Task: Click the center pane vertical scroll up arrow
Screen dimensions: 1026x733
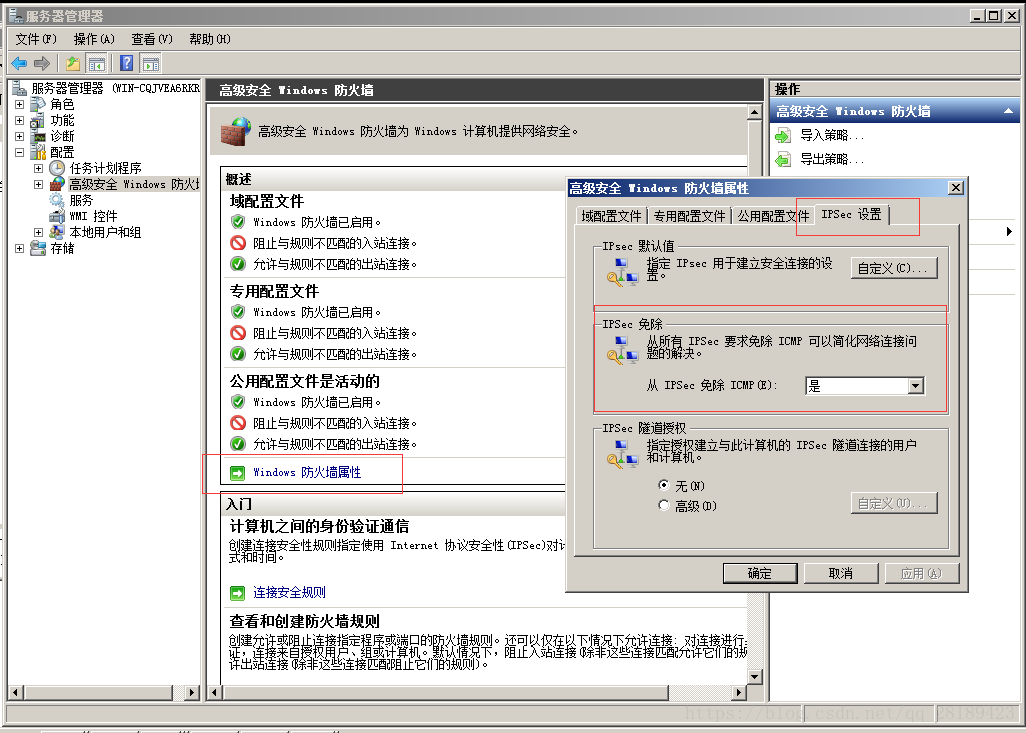Action: 754,113
